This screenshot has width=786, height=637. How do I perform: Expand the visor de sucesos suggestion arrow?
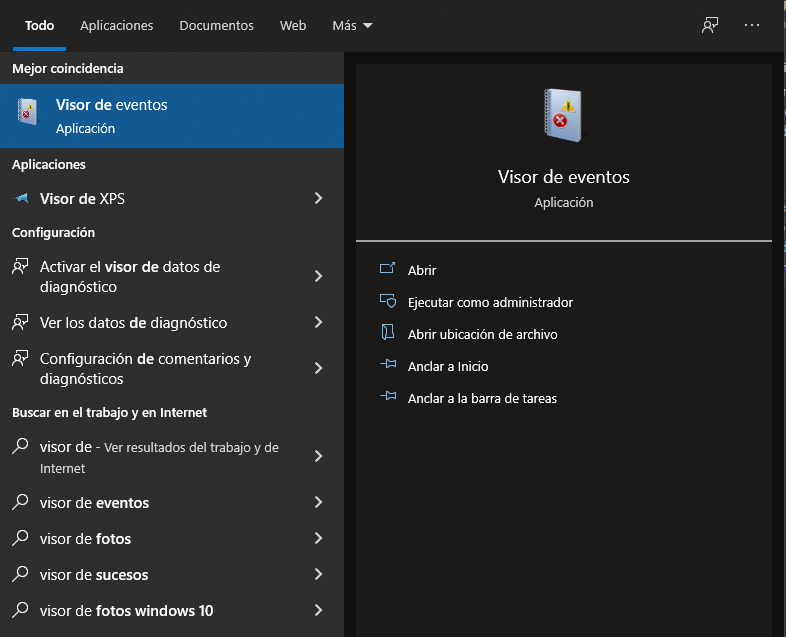pyautogui.click(x=319, y=574)
